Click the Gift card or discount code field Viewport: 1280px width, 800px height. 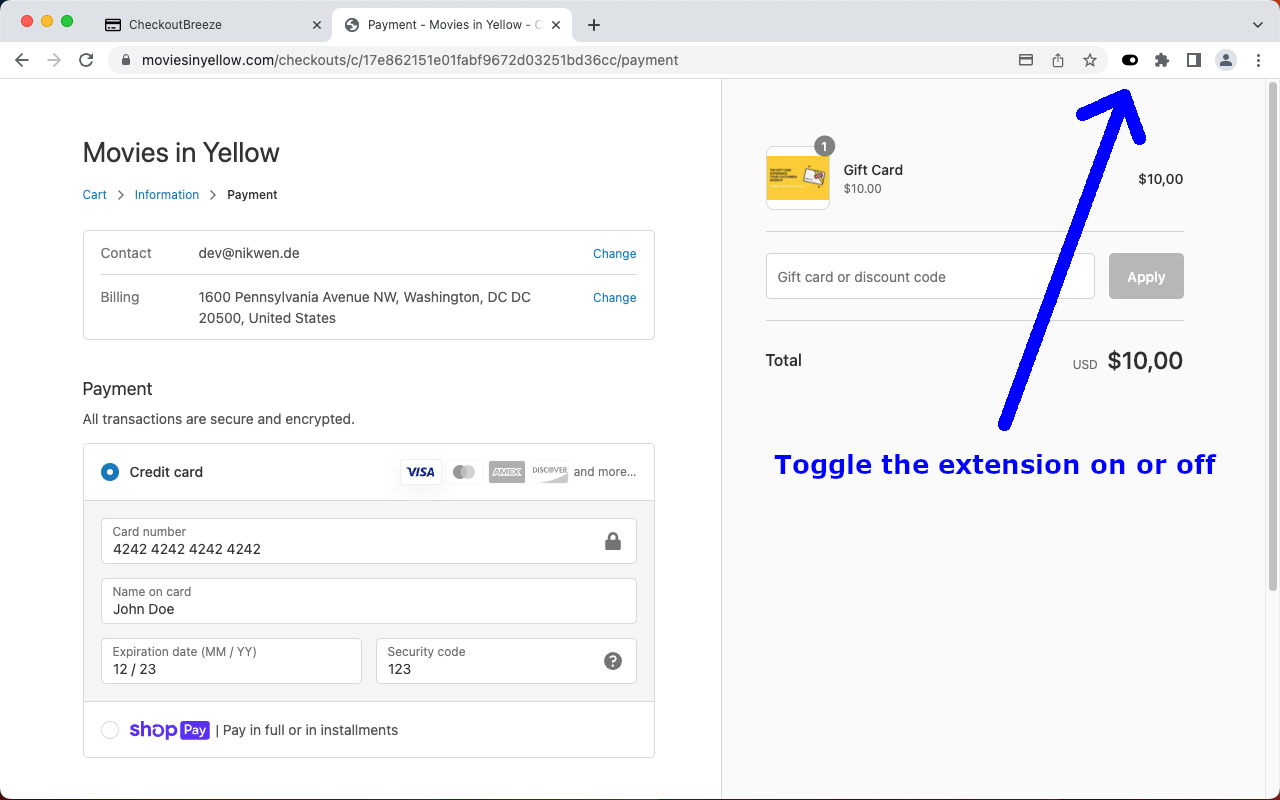tap(930, 276)
